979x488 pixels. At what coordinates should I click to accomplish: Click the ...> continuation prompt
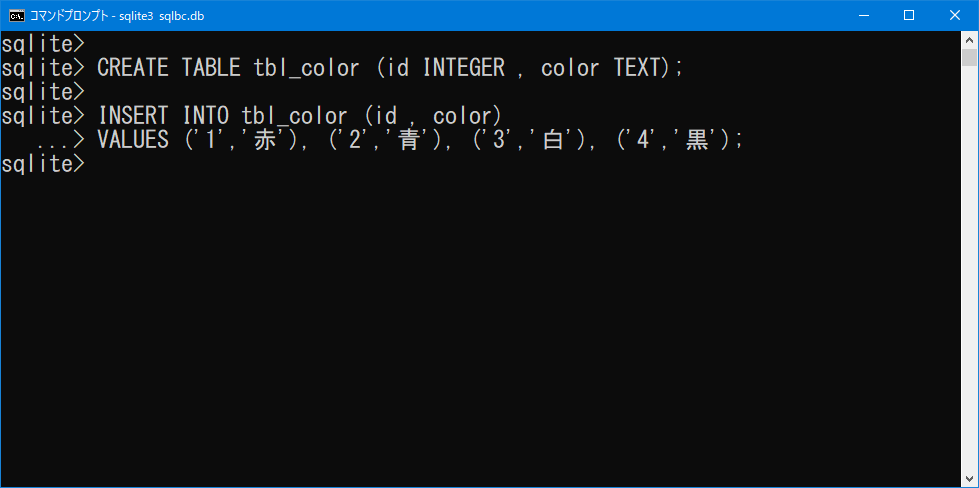(61, 142)
